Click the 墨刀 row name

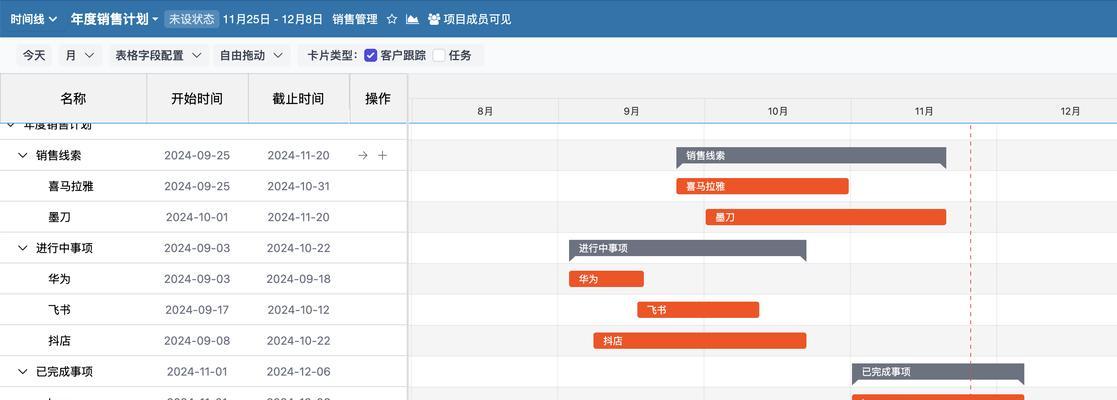click(x=59, y=217)
